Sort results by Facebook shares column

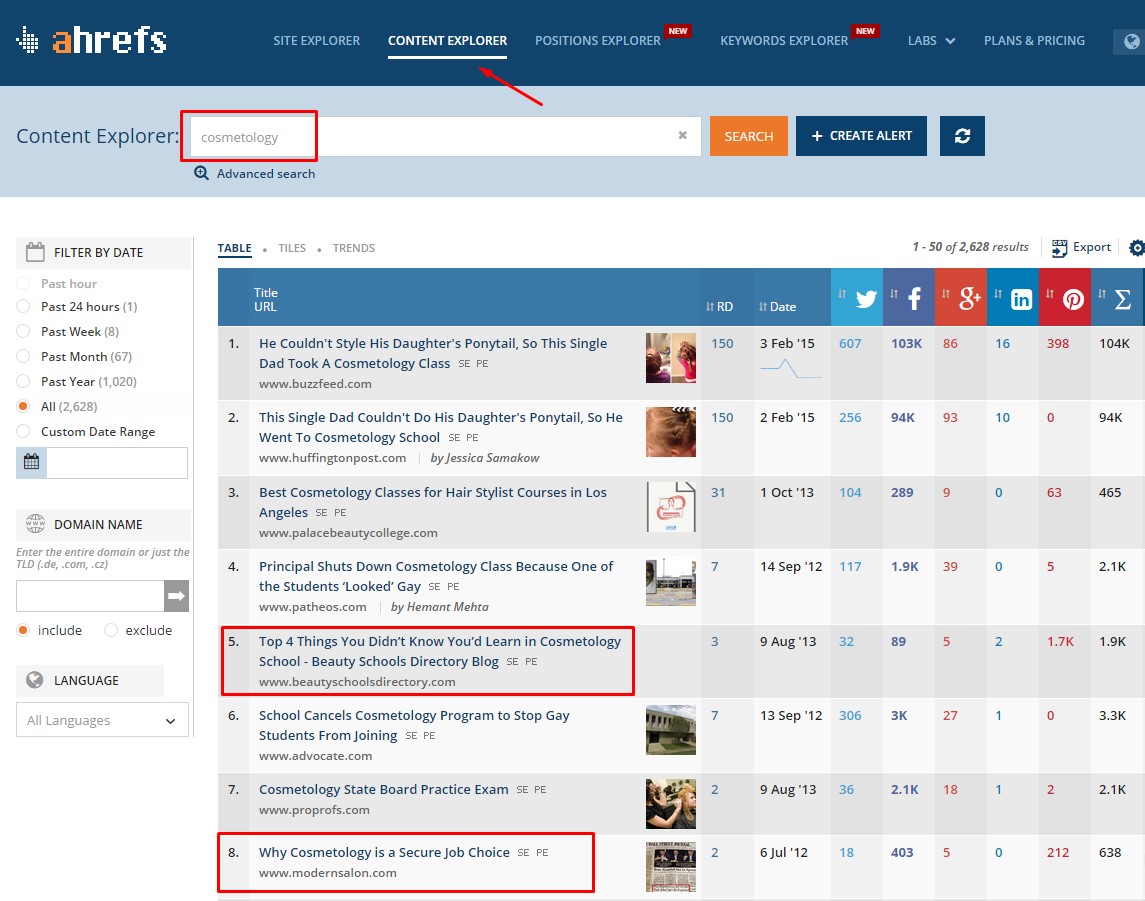[908, 297]
